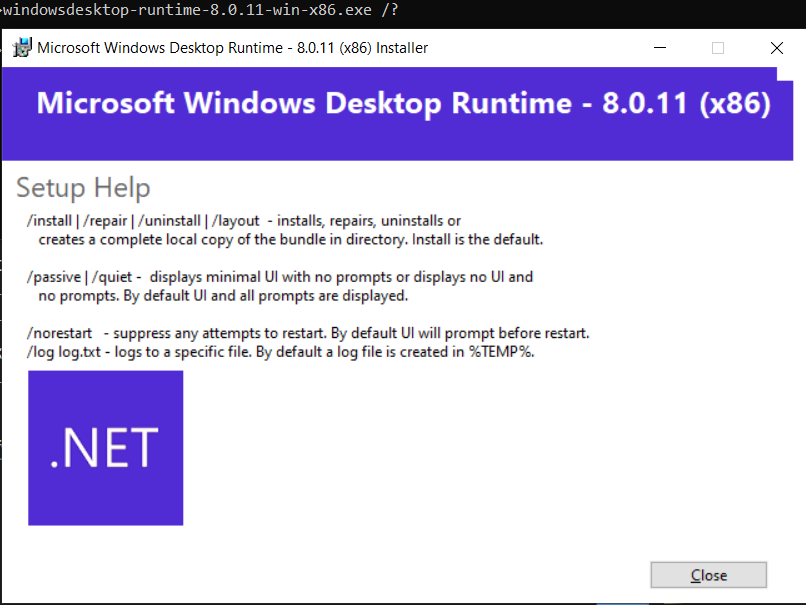The image size is (806, 605).
Task: Click the "/norestart" help line
Action: coord(308,333)
